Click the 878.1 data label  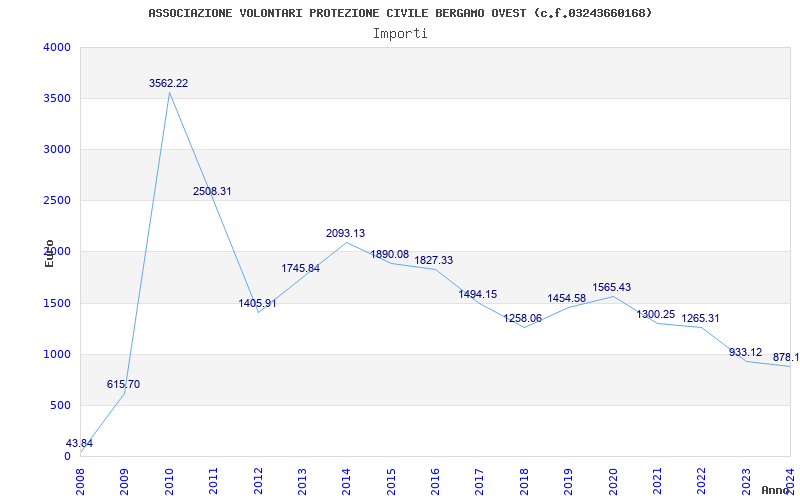786,358
